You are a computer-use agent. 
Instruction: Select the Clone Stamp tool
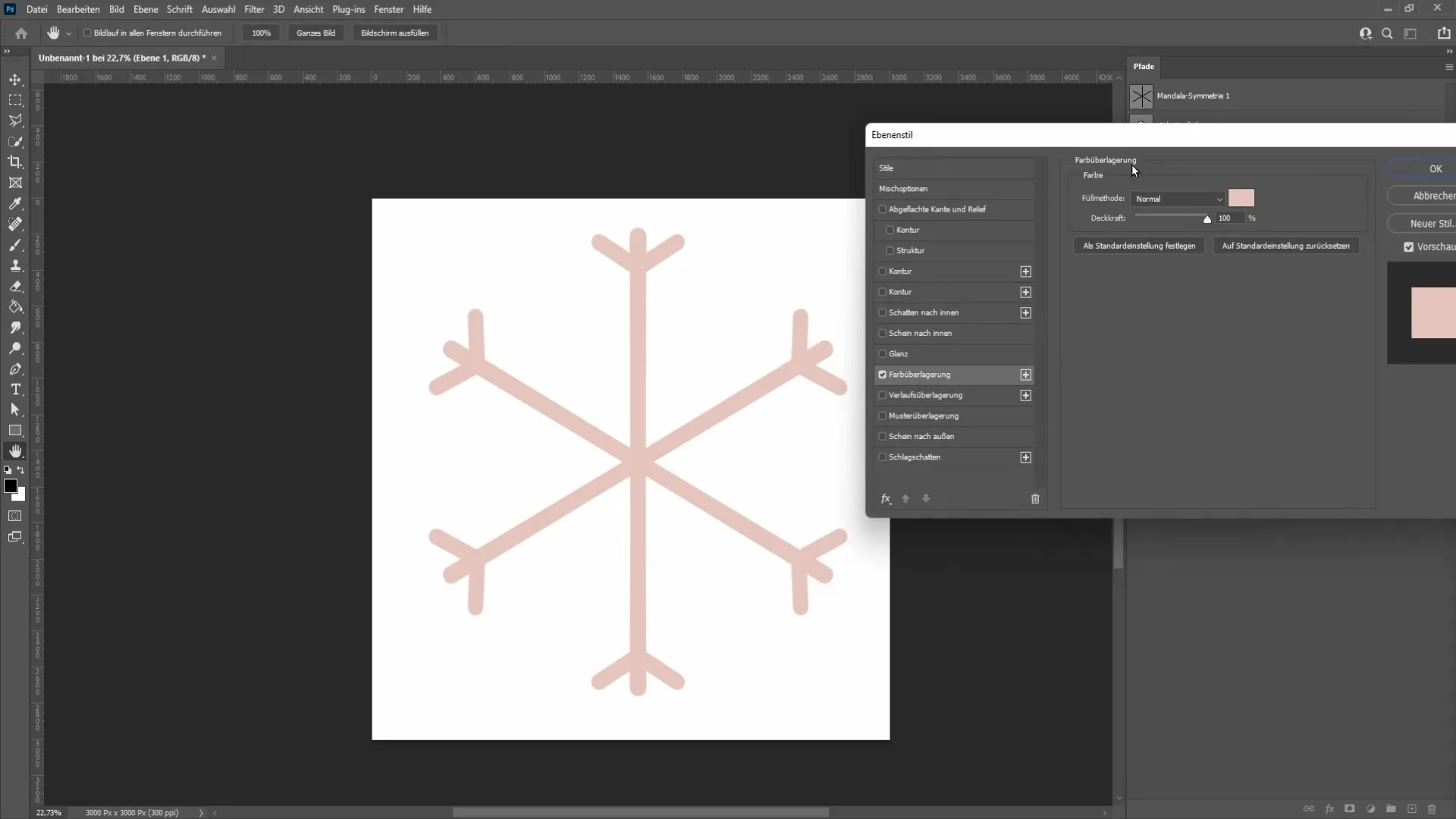tap(16, 265)
